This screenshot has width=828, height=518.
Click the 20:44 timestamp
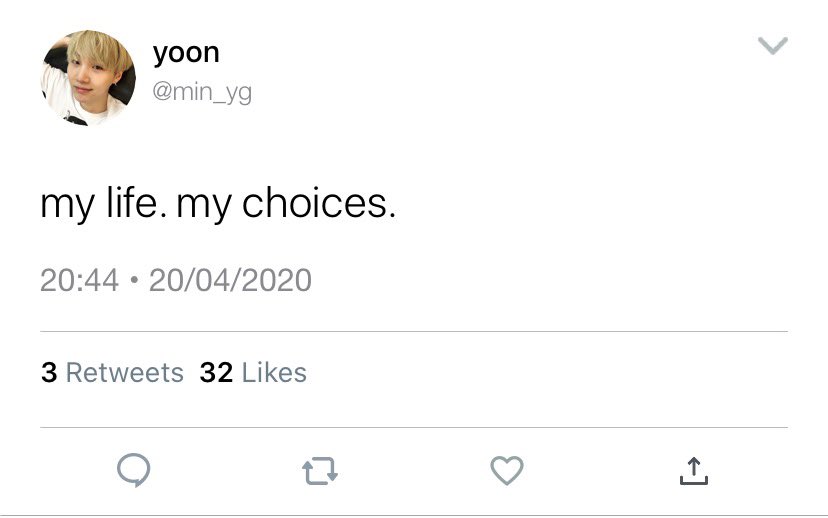click(x=80, y=280)
